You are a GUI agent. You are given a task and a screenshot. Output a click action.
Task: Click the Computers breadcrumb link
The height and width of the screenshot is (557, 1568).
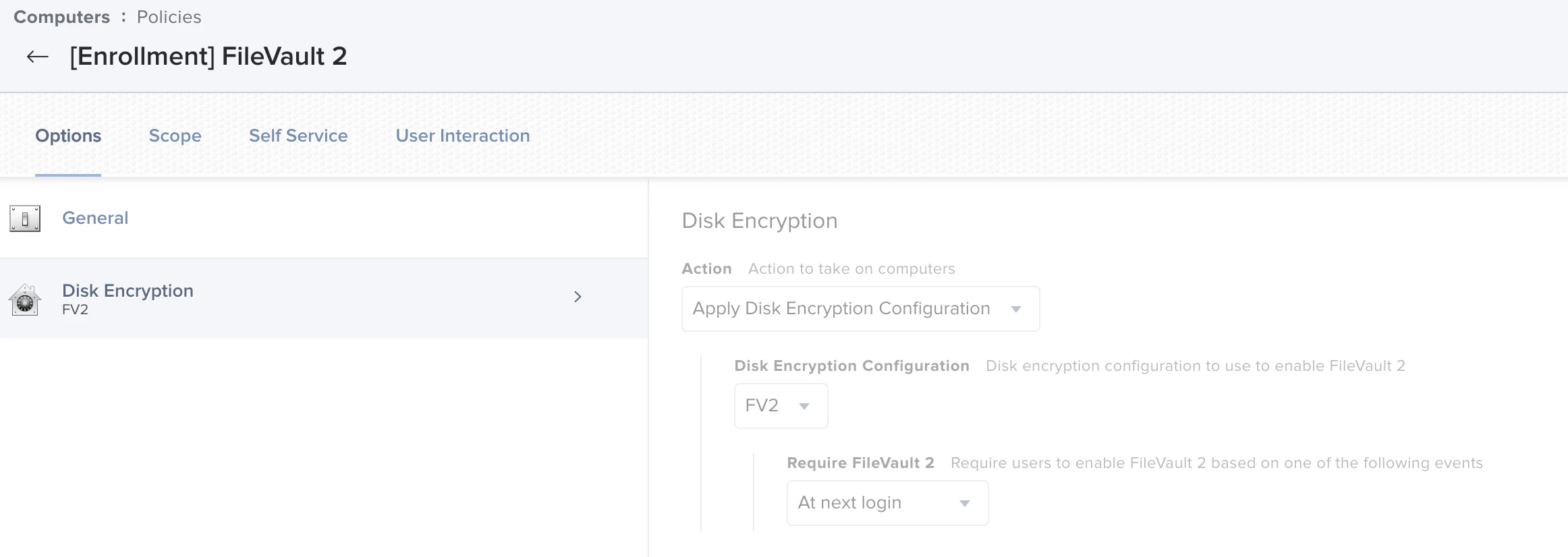61,17
